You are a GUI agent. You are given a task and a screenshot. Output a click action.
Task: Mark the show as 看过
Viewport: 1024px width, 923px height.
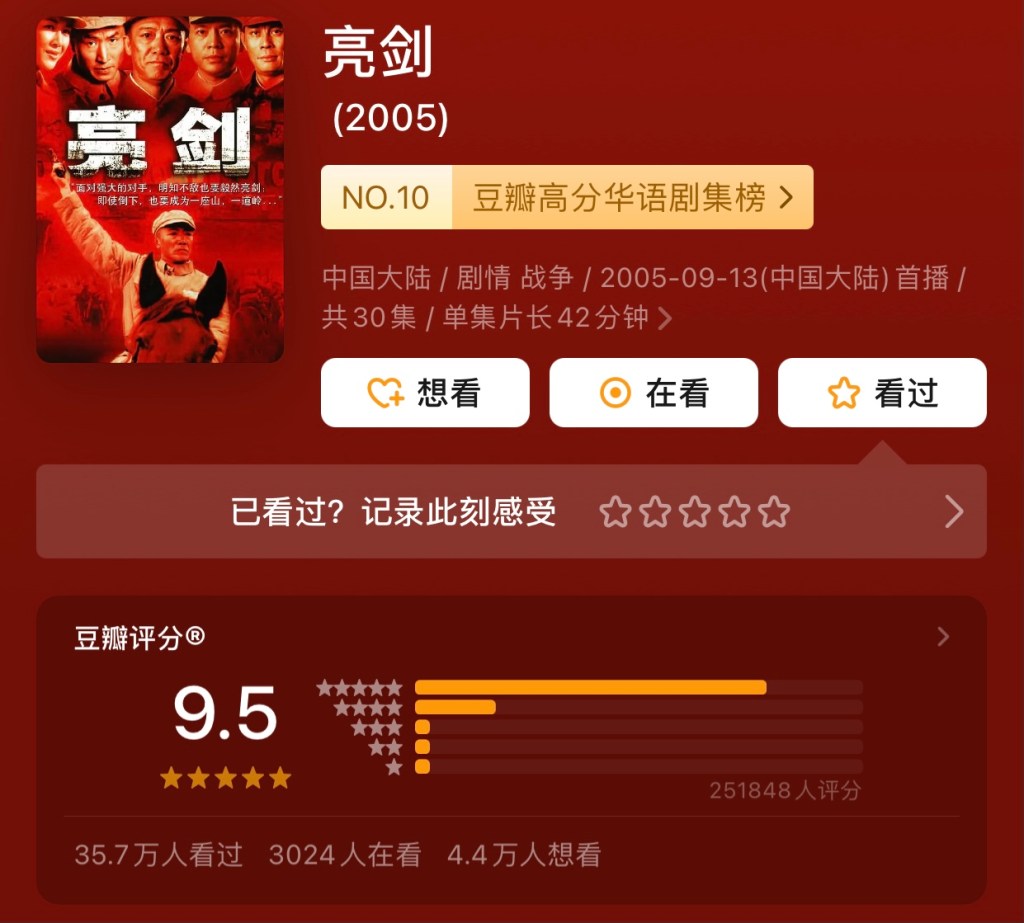[882, 393]
